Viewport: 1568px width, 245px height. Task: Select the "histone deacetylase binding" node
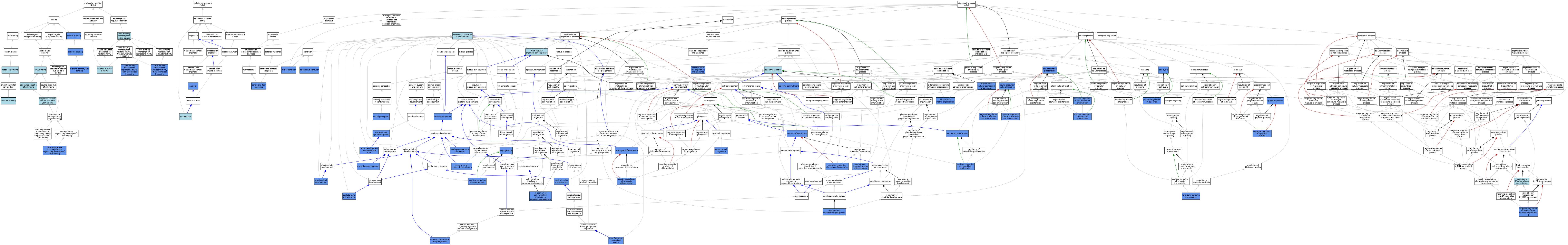click(80, 70)
